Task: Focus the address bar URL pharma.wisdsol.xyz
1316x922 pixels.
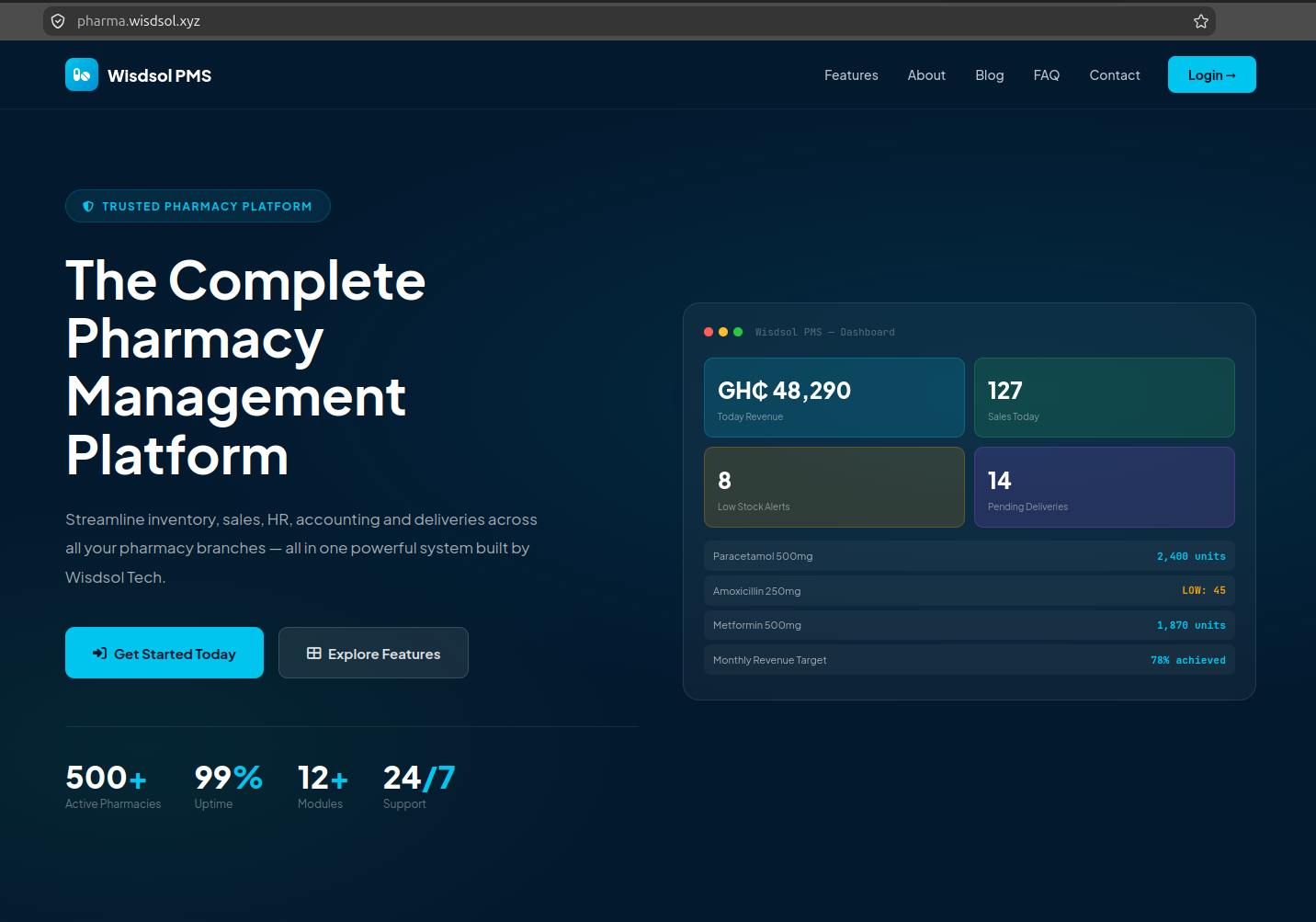Action: (139, 21)
